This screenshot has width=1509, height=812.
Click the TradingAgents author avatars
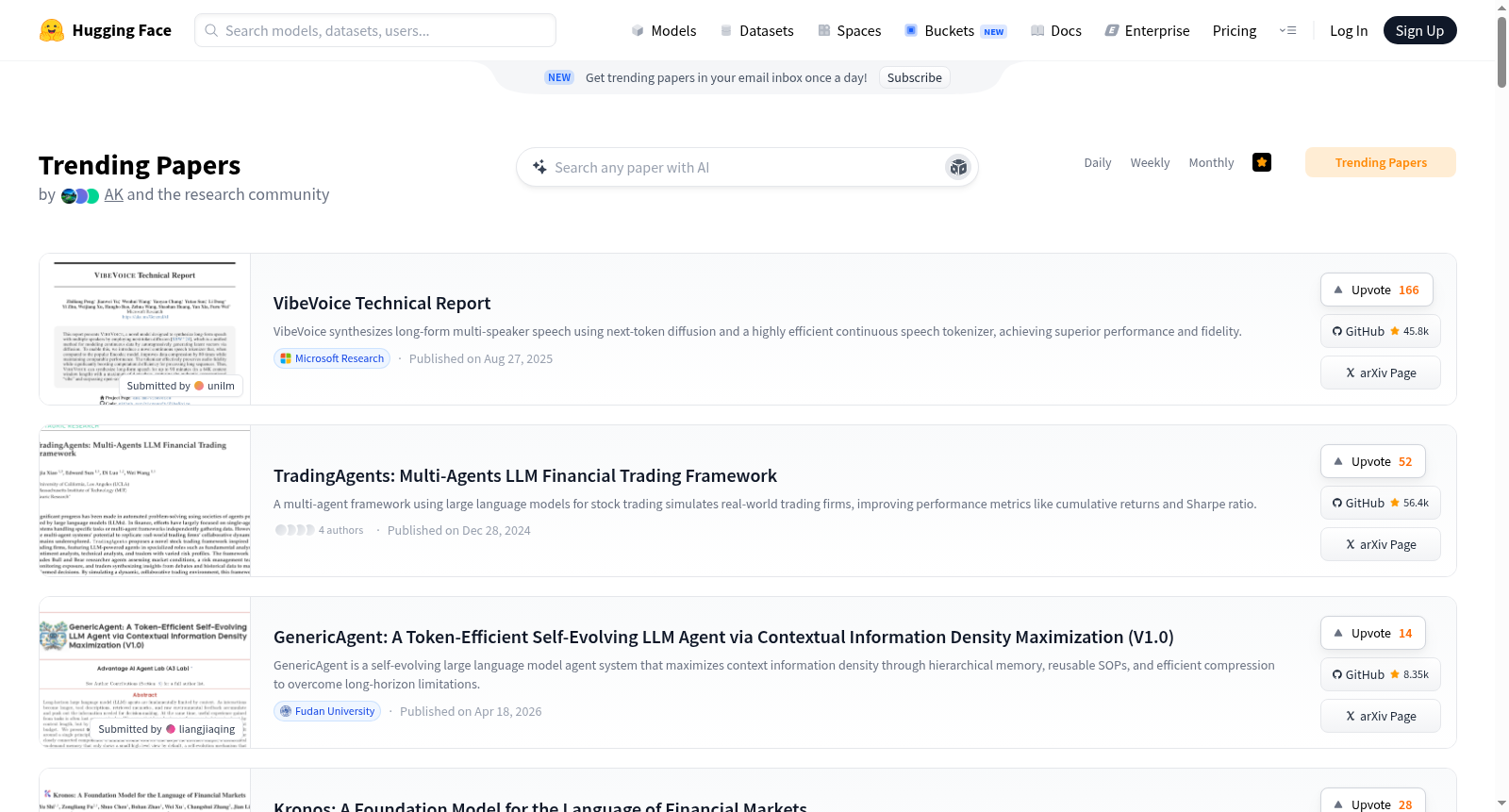(294, 530)
